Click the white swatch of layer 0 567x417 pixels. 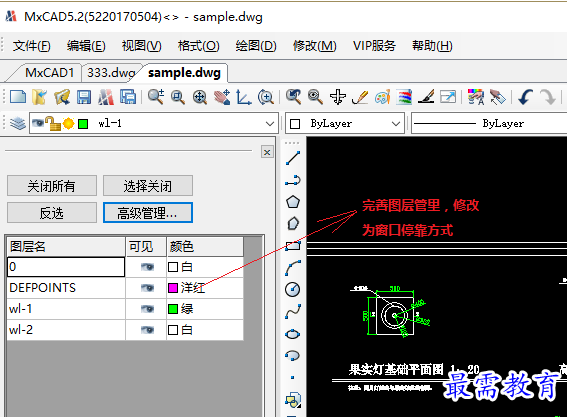(173, 267)
